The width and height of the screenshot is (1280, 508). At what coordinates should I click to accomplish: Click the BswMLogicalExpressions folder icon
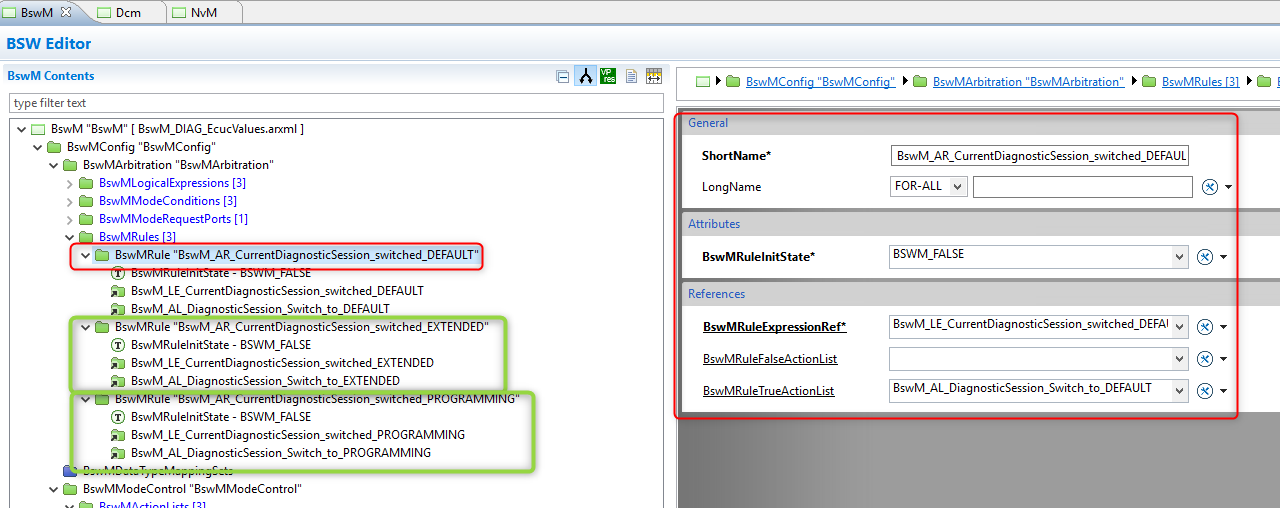click(x=86, y=183)
